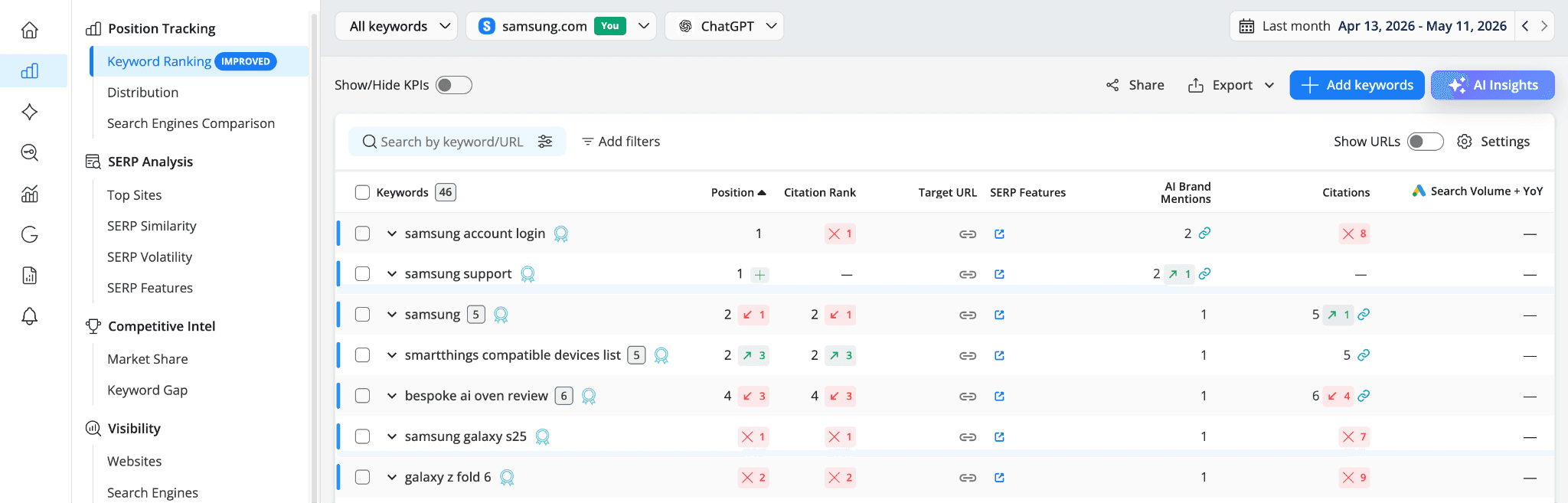Screen dimensions: 1568x503
Task: Open the sparkle diamond rail icon
Action: click(x=30, y=112)
